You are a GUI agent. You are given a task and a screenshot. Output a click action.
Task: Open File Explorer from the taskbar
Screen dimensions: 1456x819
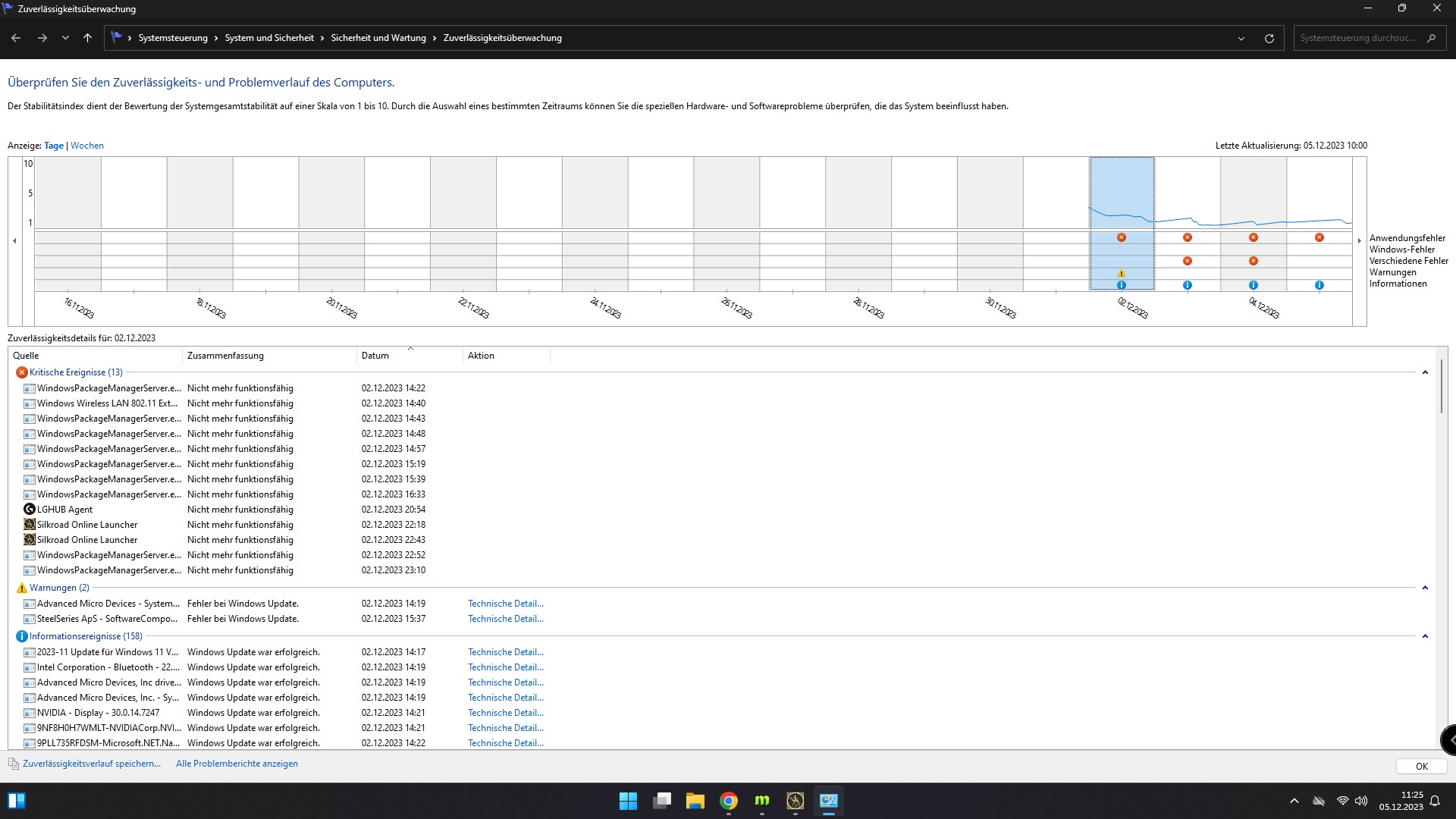(x=695, y=801)
